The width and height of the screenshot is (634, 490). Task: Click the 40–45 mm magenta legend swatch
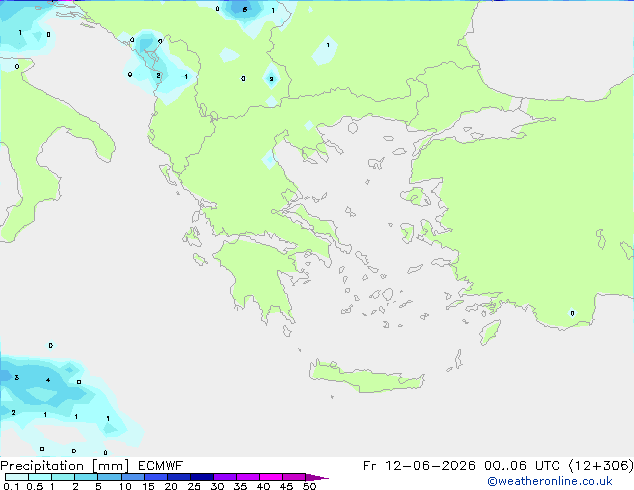[x=271, y=477]
